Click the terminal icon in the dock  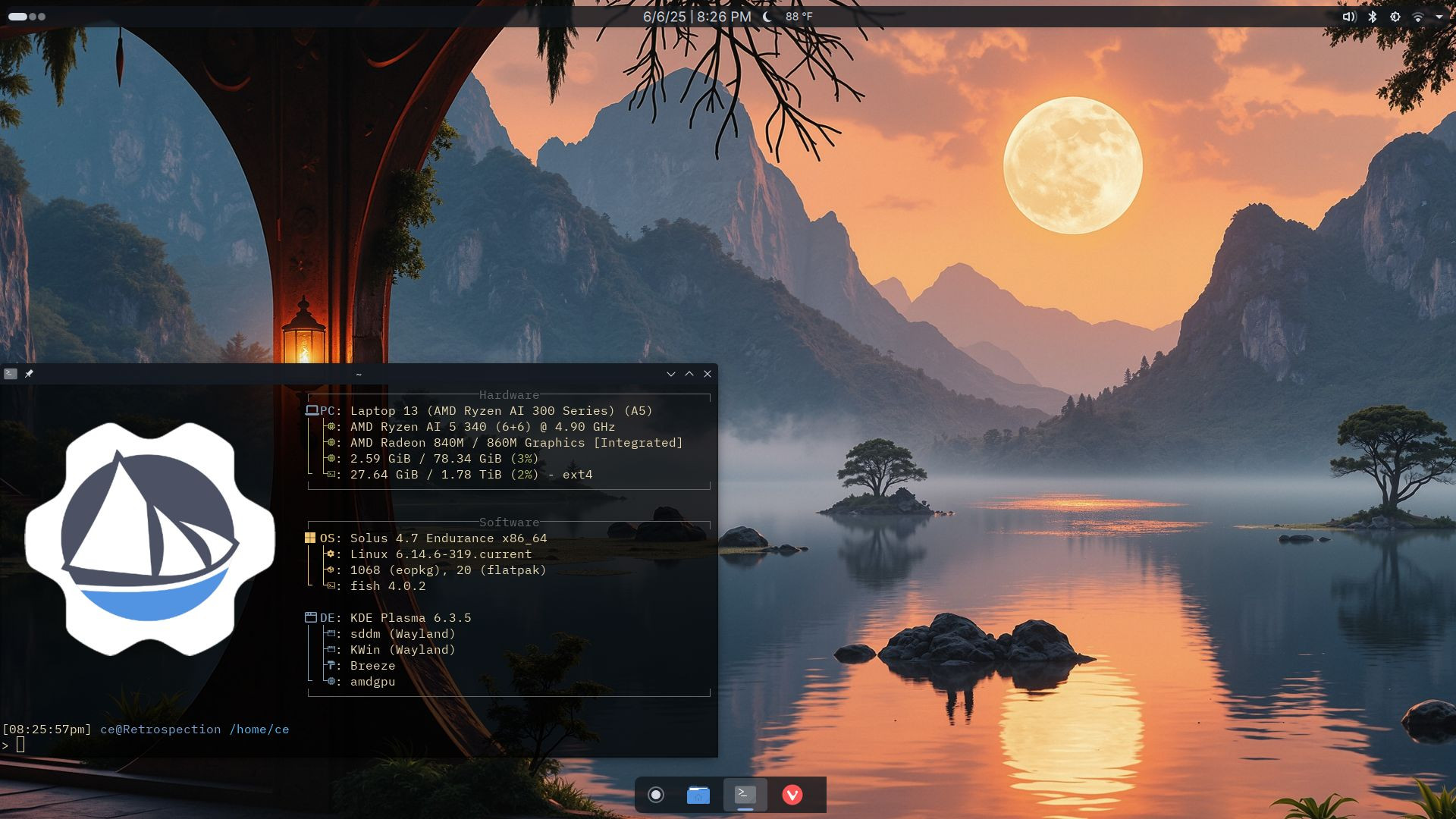(745, 794)
